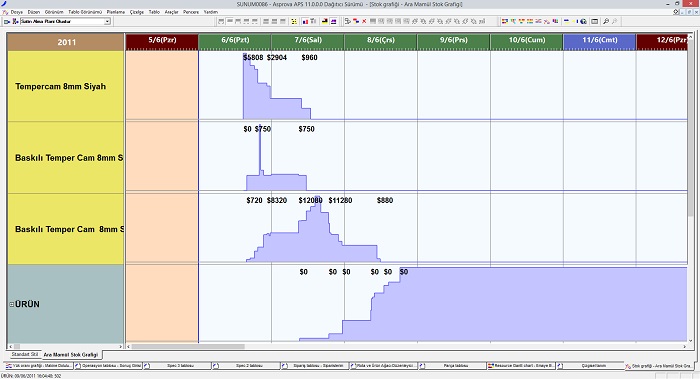The height and width of the screenshot is (379, 700).
Task: Switch to the Standart Stil tab
Action: coord(25,354)
